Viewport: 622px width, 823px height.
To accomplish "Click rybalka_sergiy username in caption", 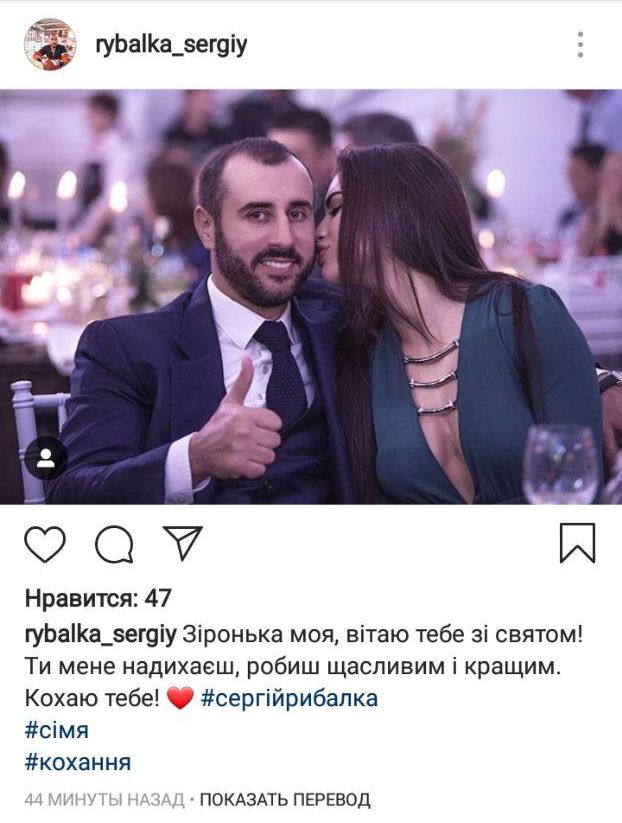I will point(101,636).
